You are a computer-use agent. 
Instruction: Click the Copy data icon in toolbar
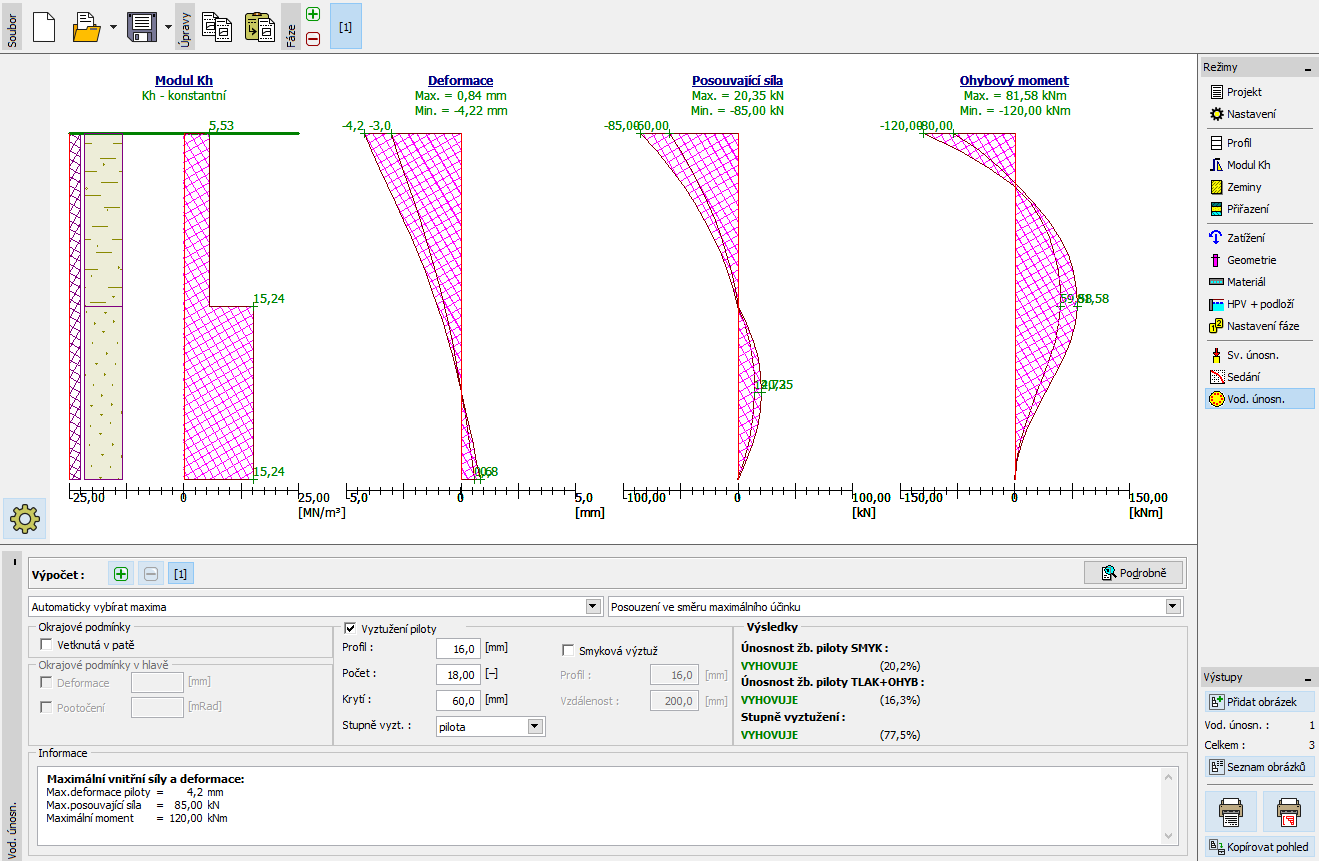(x=217, y=27)
